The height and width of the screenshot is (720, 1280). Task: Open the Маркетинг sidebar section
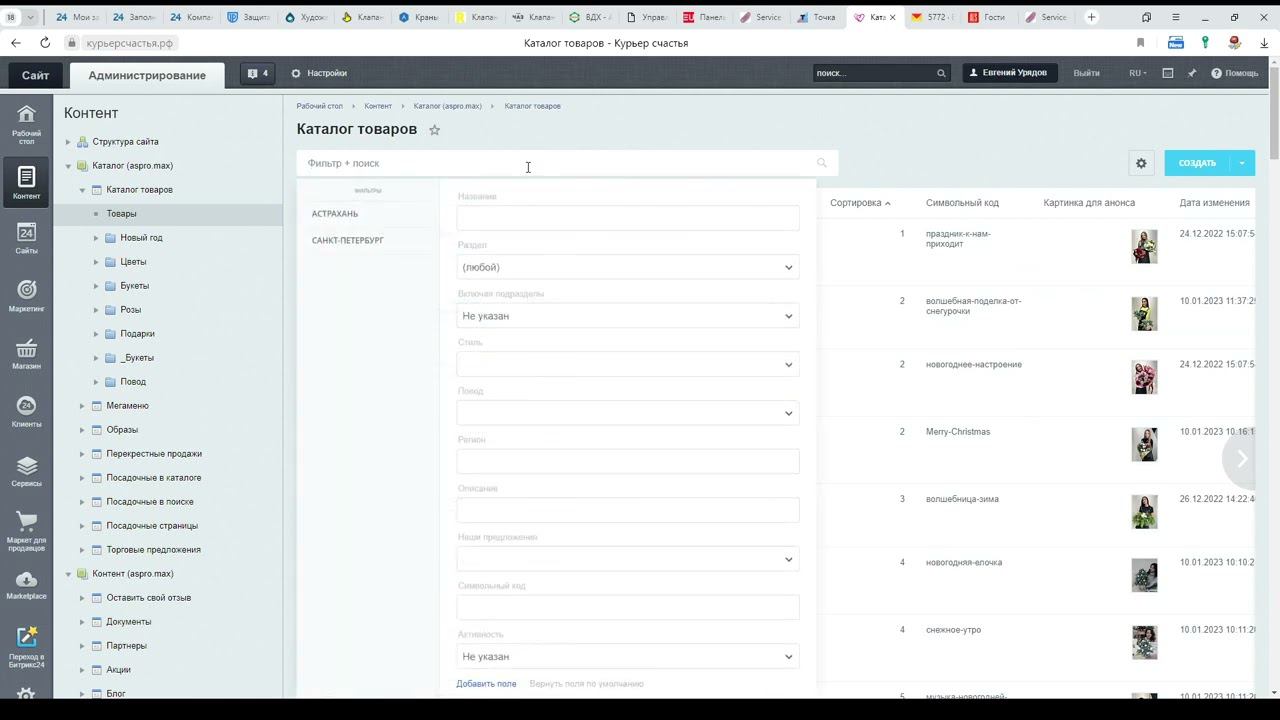click(26, 296)
